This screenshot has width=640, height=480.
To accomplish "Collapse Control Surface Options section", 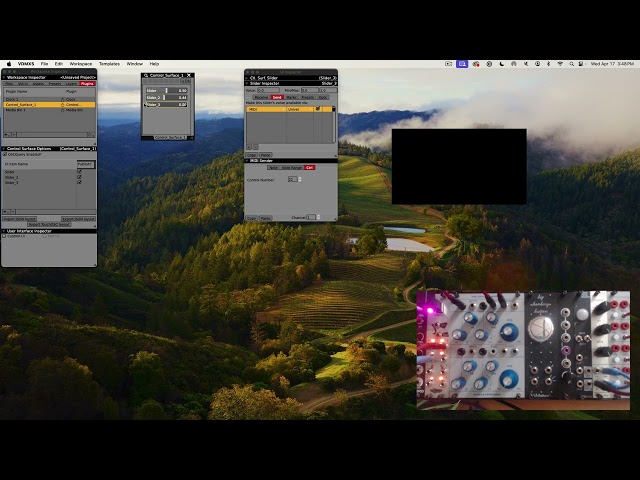I will [4, 149].
